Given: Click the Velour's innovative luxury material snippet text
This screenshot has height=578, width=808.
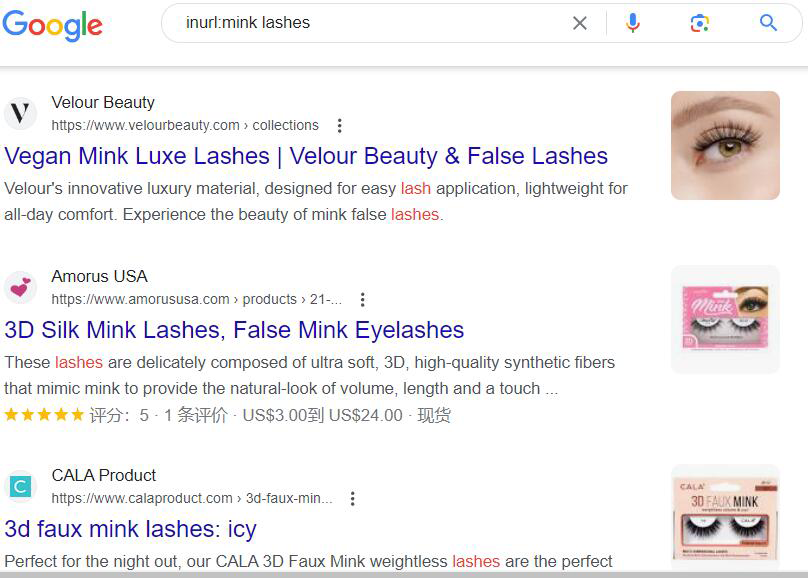Looking at the screenshot, I should [x=316, y=201].
